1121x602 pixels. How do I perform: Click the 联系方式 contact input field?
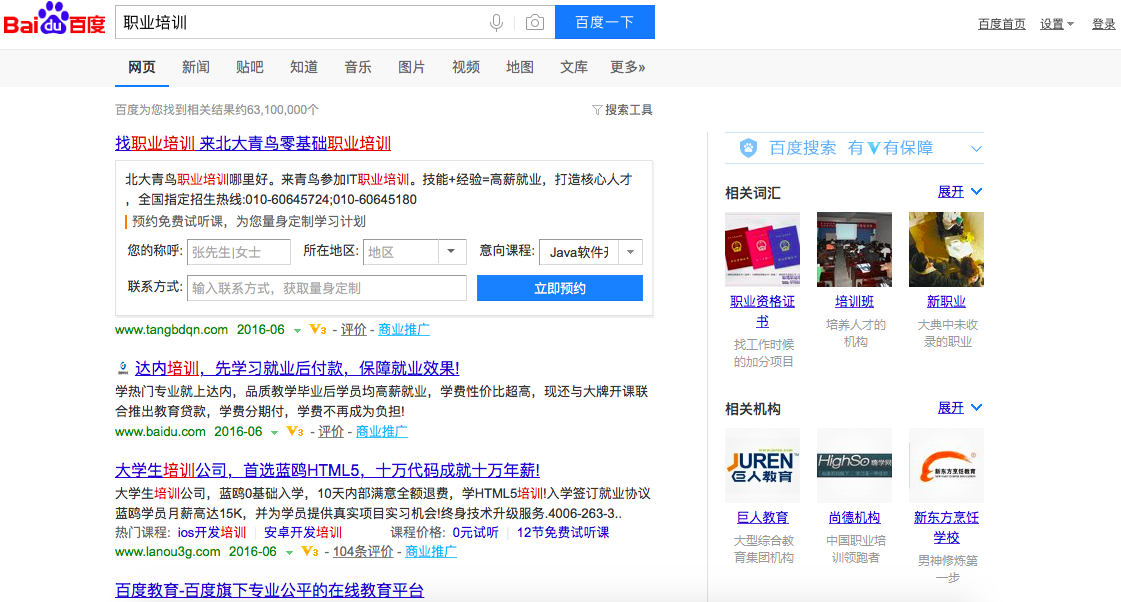[326, 288]
